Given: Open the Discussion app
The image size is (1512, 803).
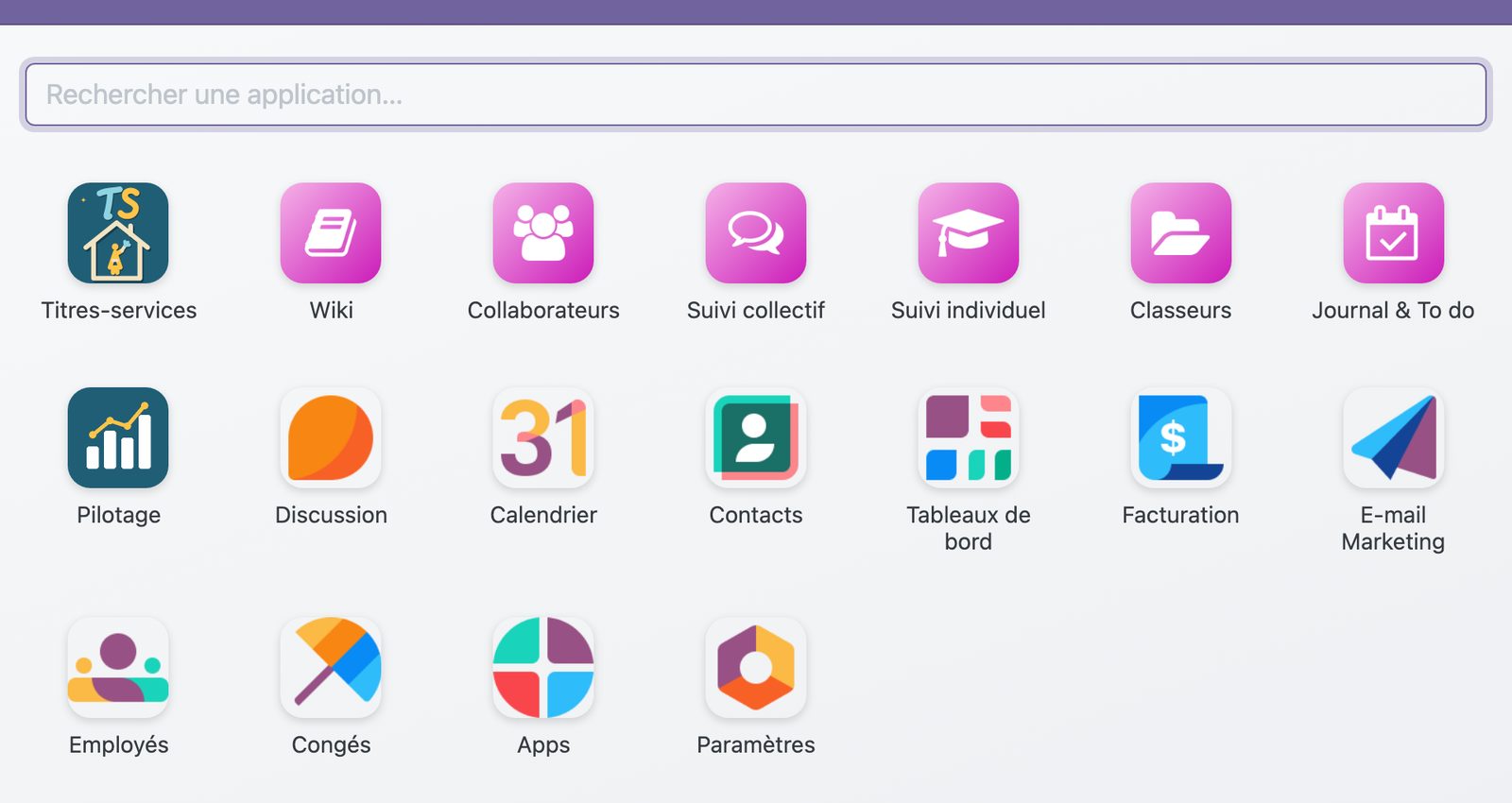Looking at the screenshot, I should tap(331, 437).
